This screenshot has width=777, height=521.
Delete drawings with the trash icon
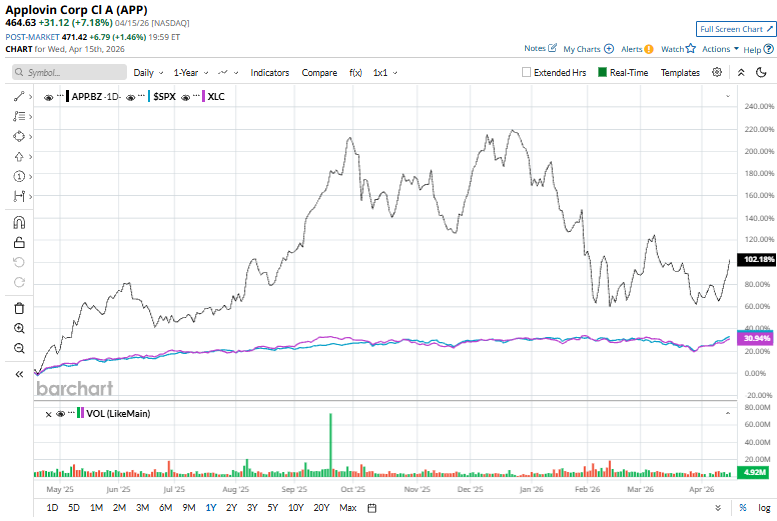[x=19, y=308]
